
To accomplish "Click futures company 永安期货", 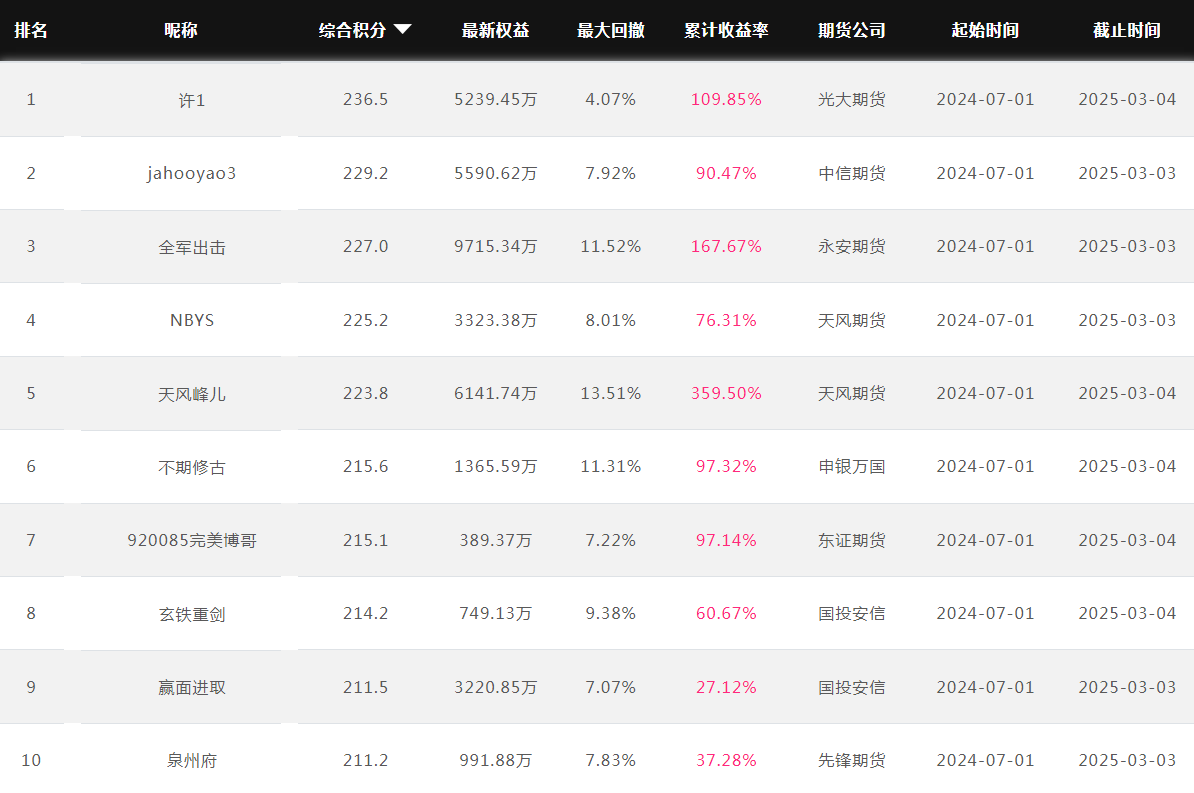I will 852,247.
